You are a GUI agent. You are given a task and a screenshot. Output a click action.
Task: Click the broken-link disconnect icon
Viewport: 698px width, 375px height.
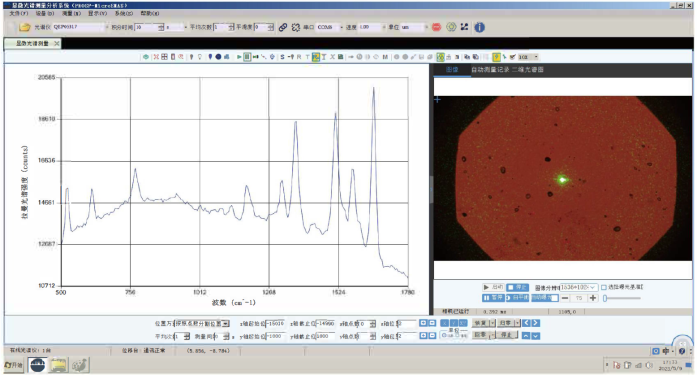[296, 27]
